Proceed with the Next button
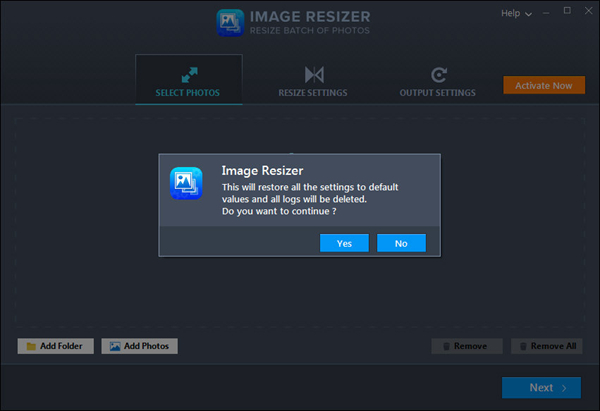This screenshot has height=411, width=600. click(x=541, y=387)
